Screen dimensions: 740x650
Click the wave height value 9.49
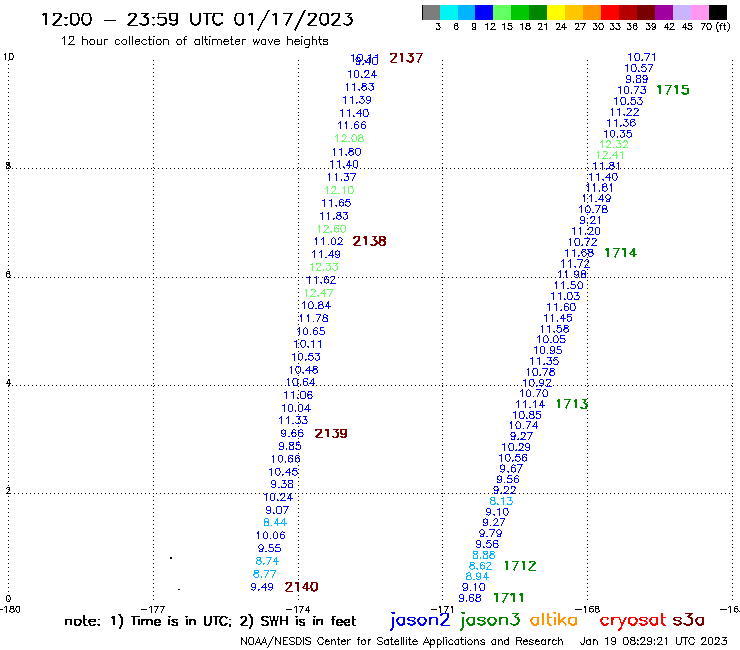click(x=262, y=587)
